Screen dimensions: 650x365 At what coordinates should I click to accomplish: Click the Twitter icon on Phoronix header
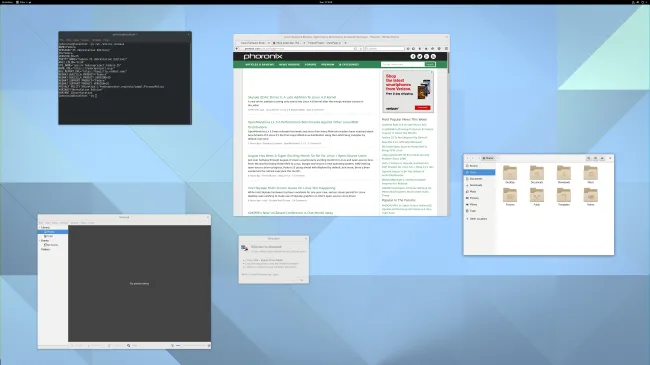[420, 56]
